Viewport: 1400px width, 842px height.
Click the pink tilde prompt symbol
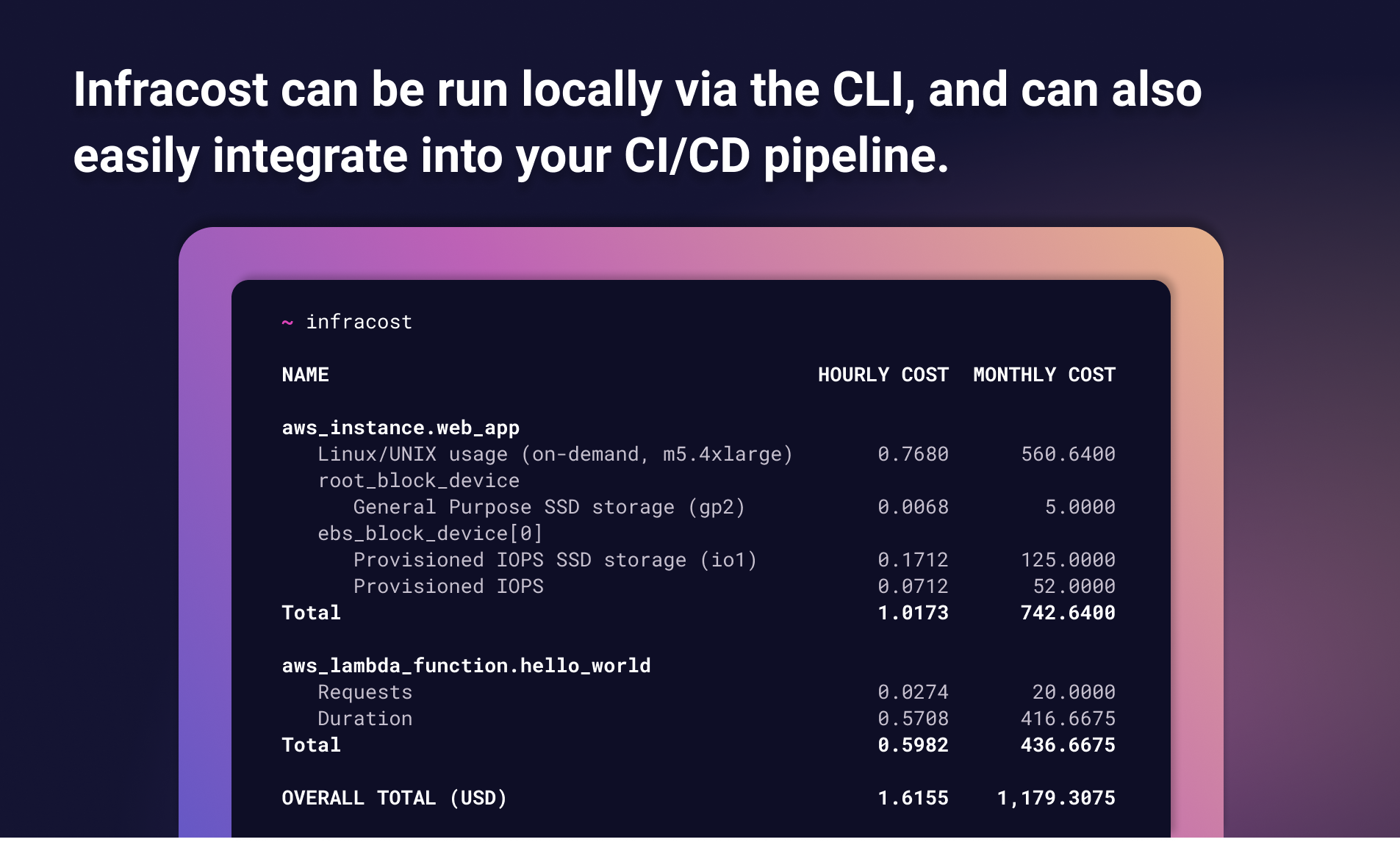(287, 323)
